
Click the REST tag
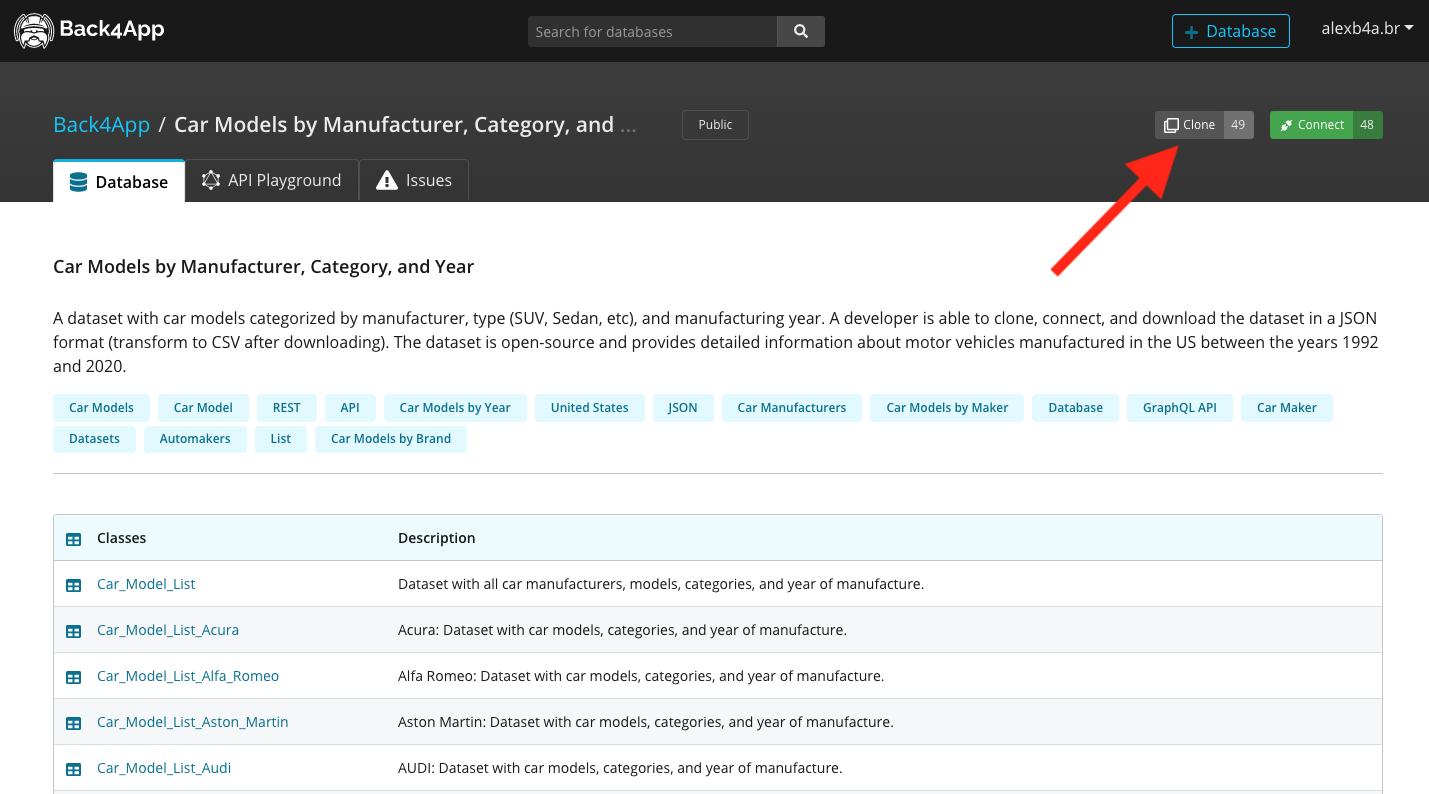click(286, 408)
